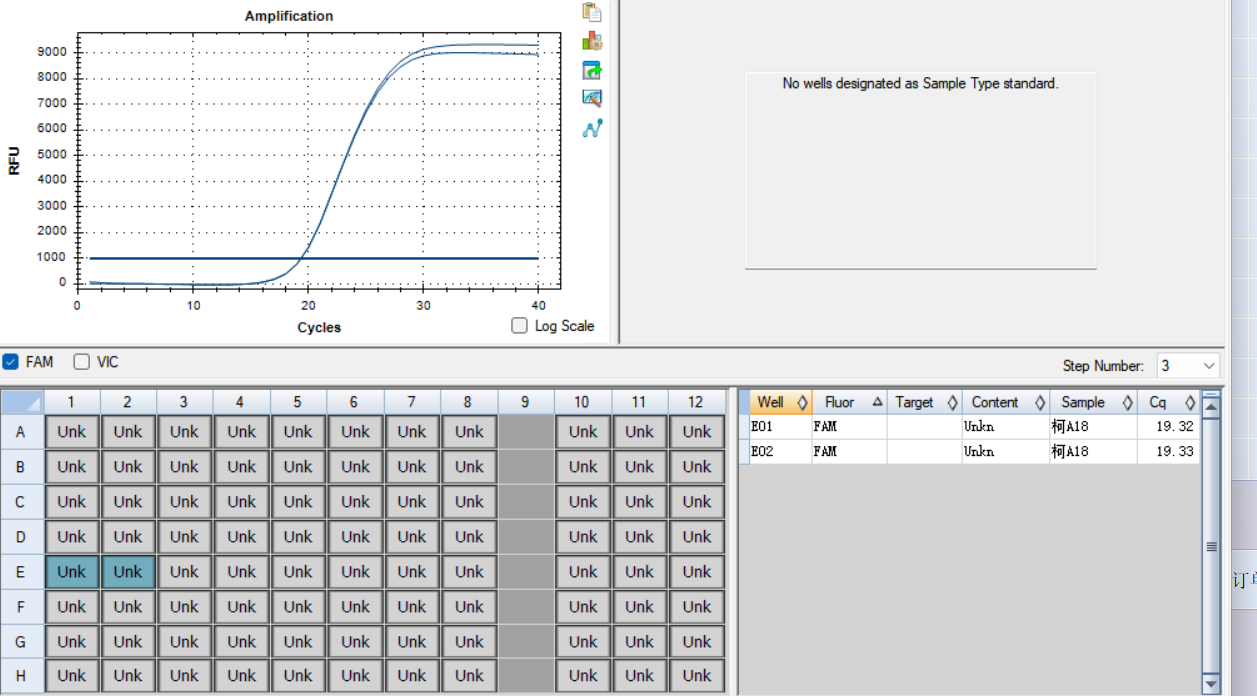Copy the amplification chart to clipboard

click(592, 12)
